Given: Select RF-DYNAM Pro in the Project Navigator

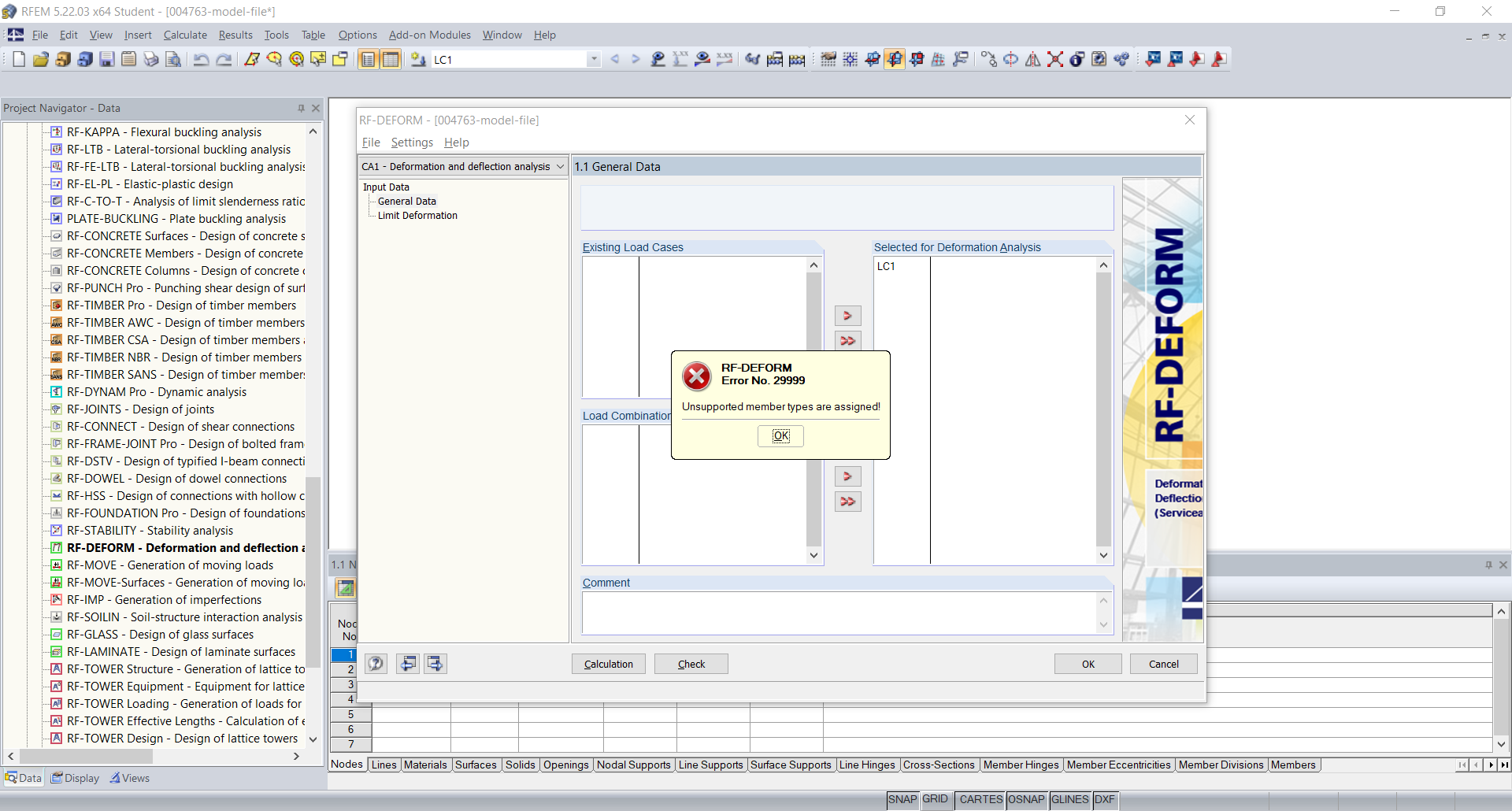Looking at the screenshot, I should (x=157, y=392).
